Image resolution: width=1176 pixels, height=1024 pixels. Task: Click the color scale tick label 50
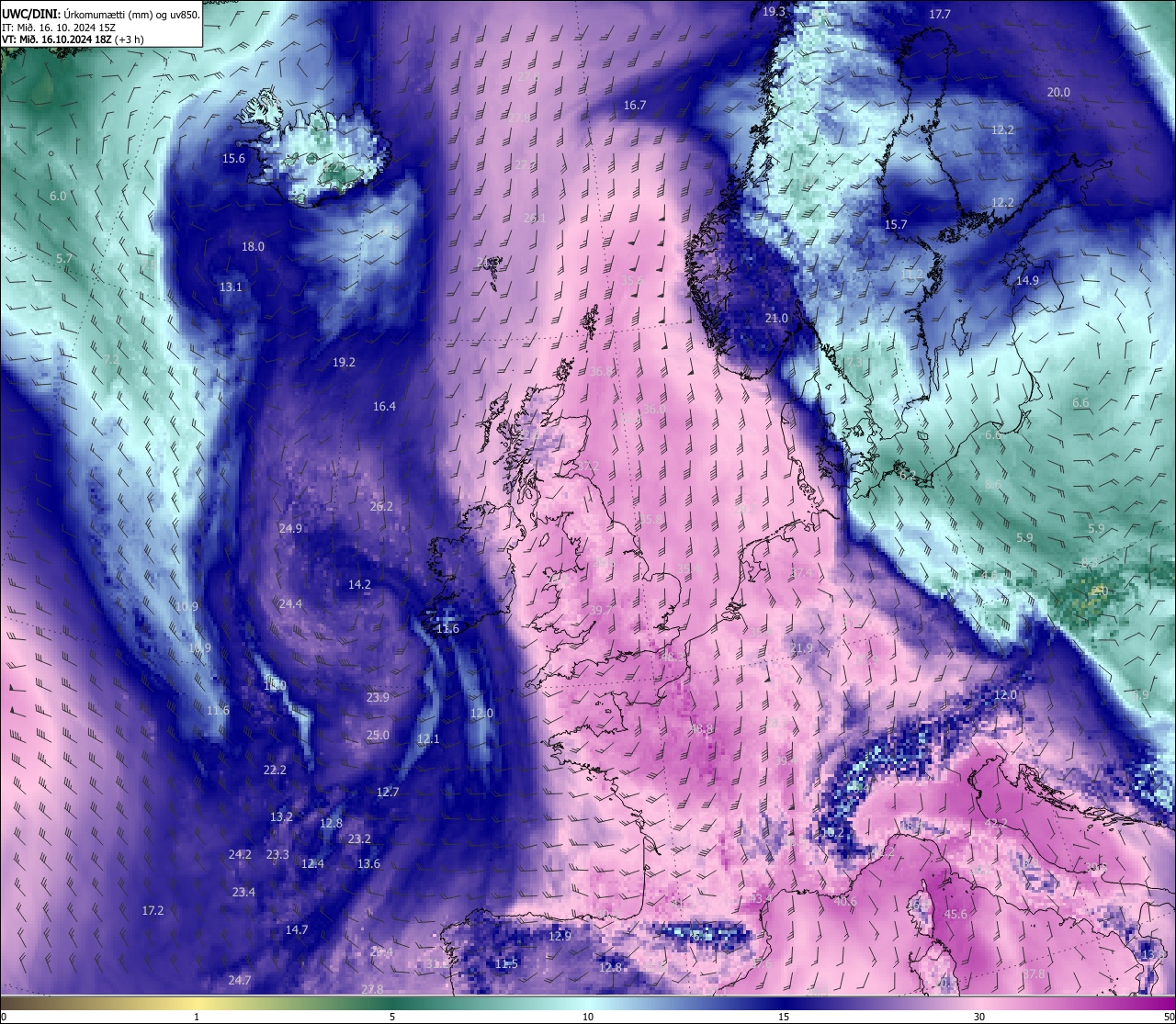click(1170, 1017)
